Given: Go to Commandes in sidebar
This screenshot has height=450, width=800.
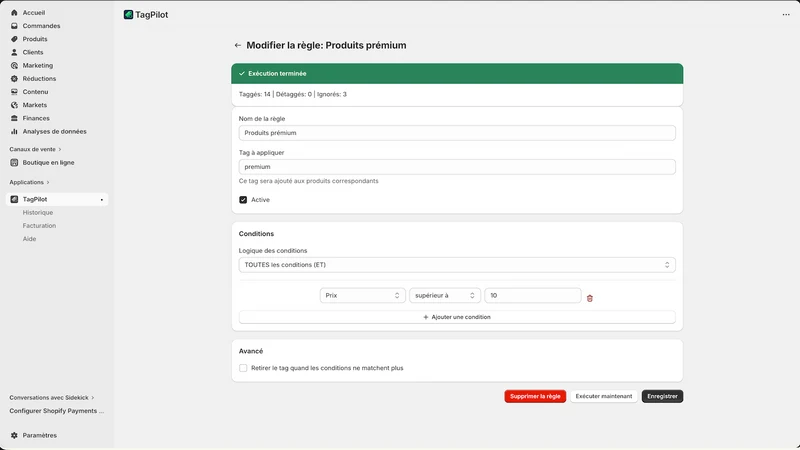Looking at the screenshot, I should point(41,26).
